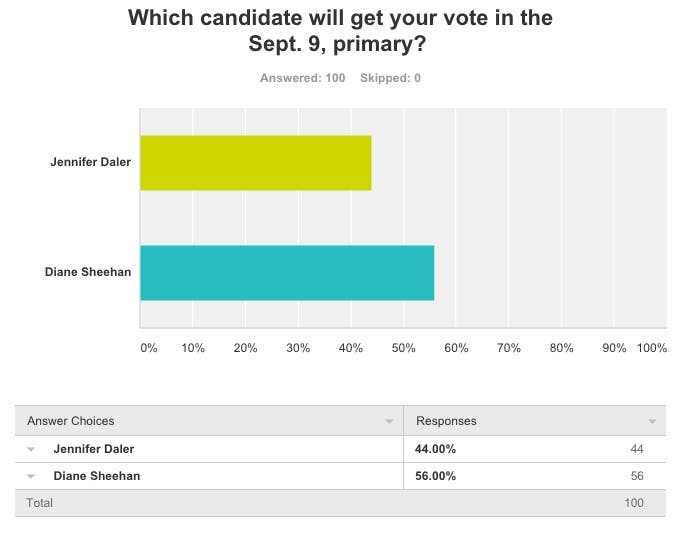Expand the Diane Sheehan table row arrow
The width and height of the screenshot is (692, 544).
tap(33, 476)
